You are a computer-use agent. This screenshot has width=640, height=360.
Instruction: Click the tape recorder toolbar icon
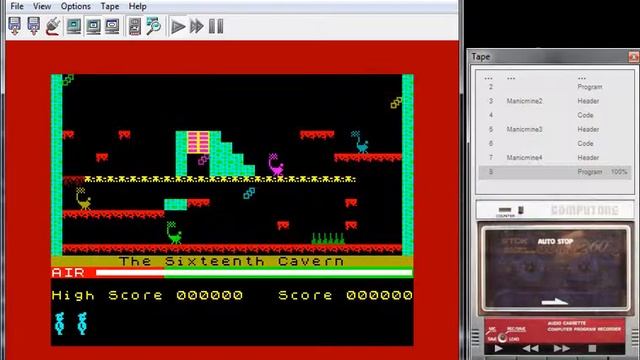pos(134,26)
